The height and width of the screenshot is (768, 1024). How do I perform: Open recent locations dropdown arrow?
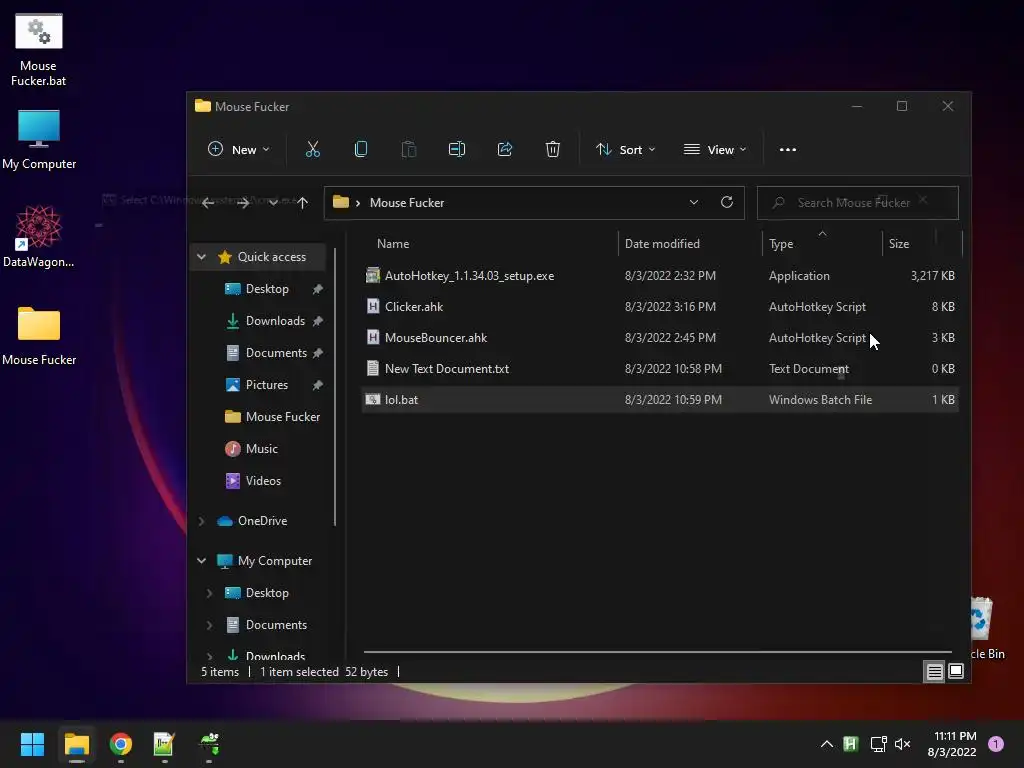[x=273, y=203]
